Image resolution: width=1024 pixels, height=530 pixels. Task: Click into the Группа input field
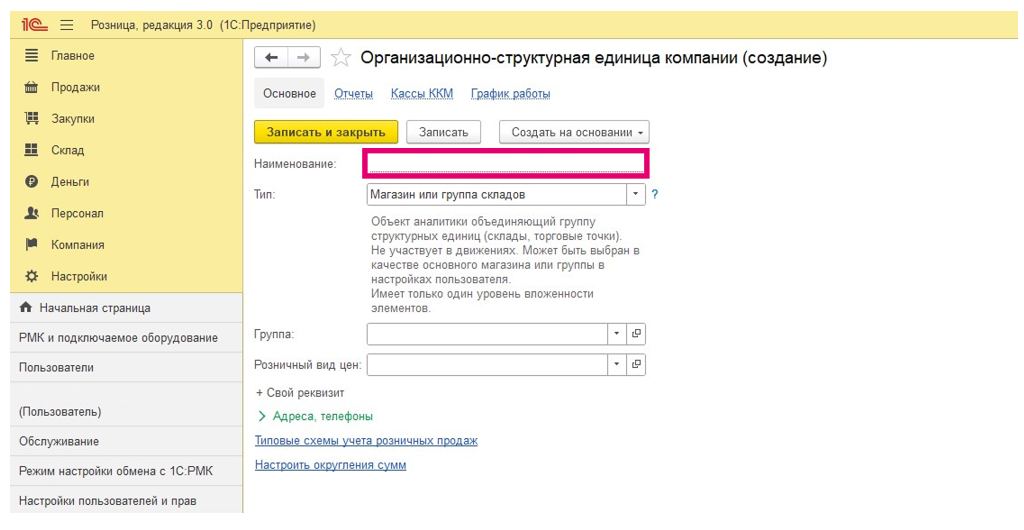(x=487, y=334)
